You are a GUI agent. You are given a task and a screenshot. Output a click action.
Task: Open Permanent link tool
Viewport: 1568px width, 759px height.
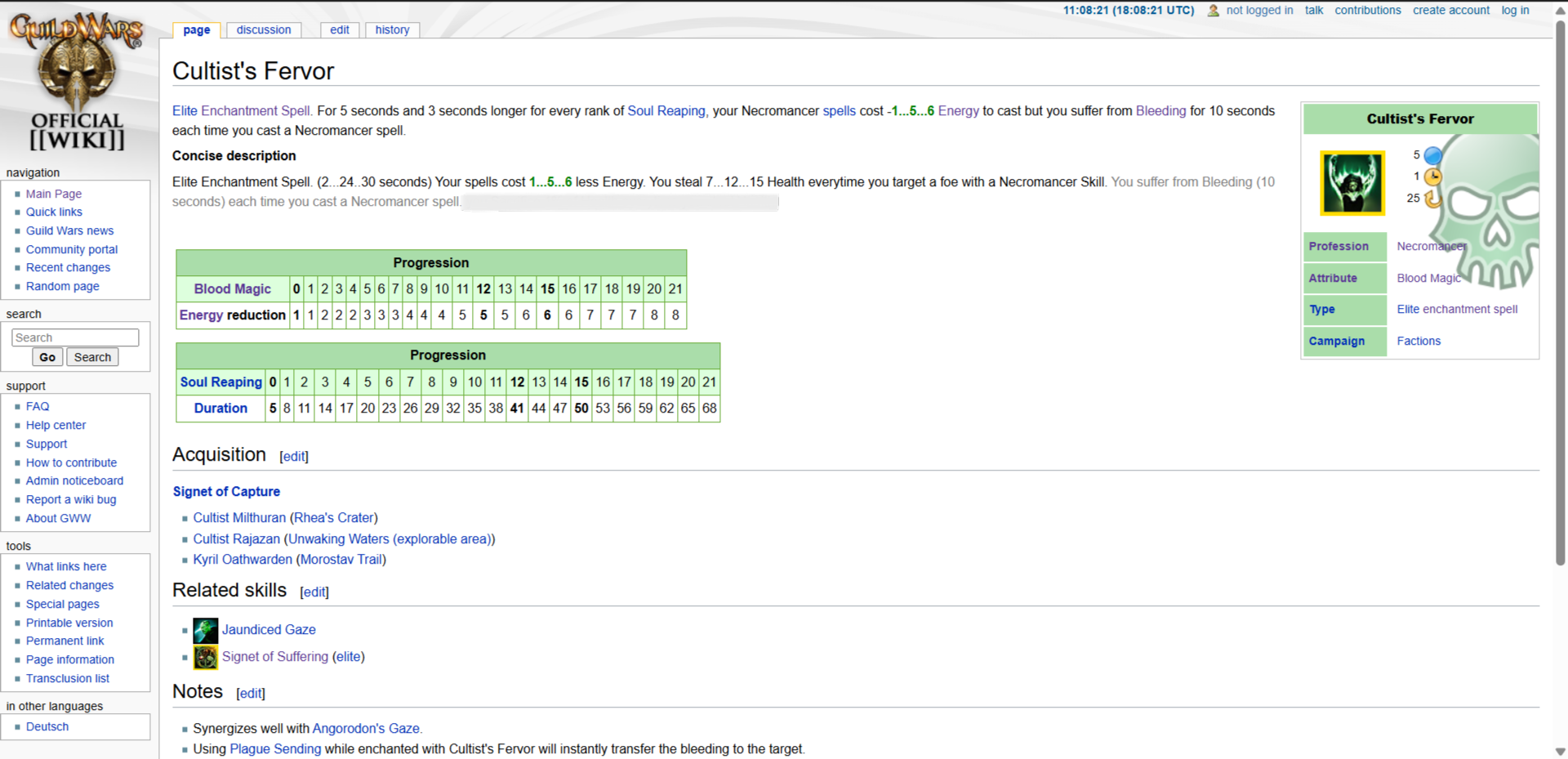[65, 641]
